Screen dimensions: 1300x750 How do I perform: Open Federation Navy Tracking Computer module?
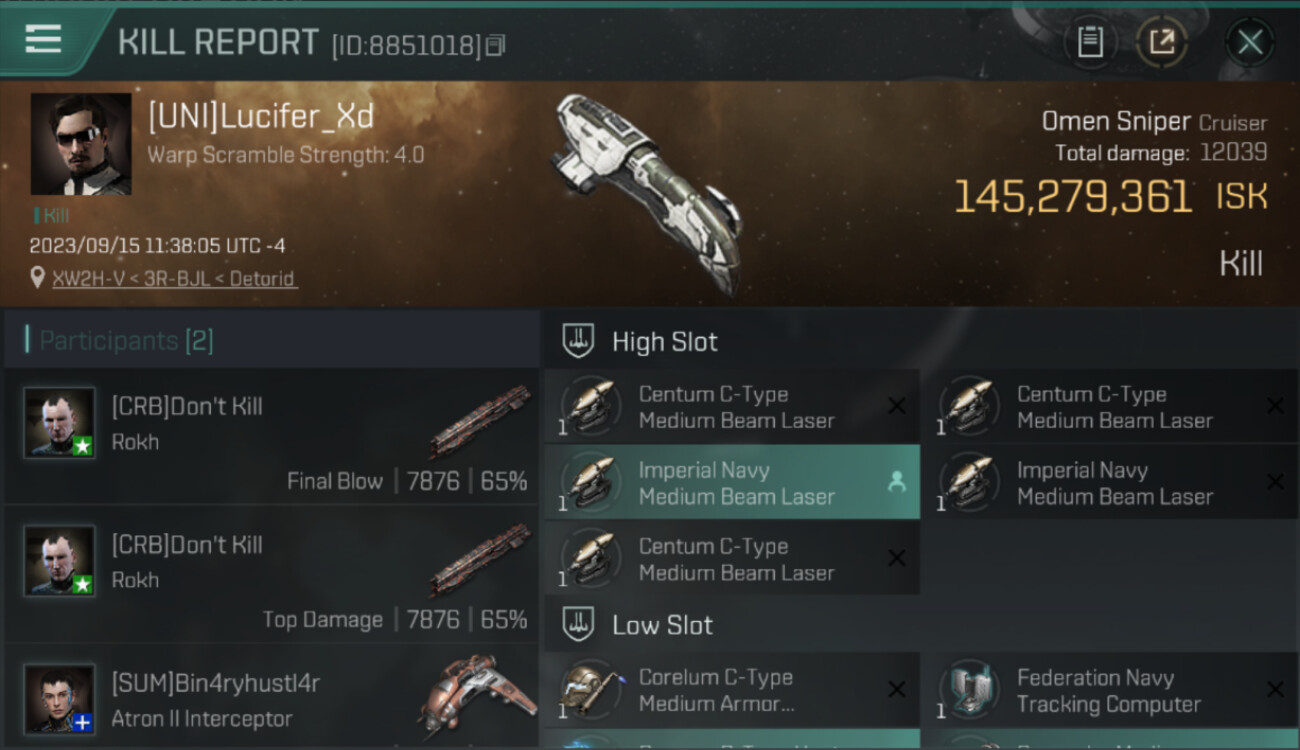pyautogui.click(x=1110, y=690)
